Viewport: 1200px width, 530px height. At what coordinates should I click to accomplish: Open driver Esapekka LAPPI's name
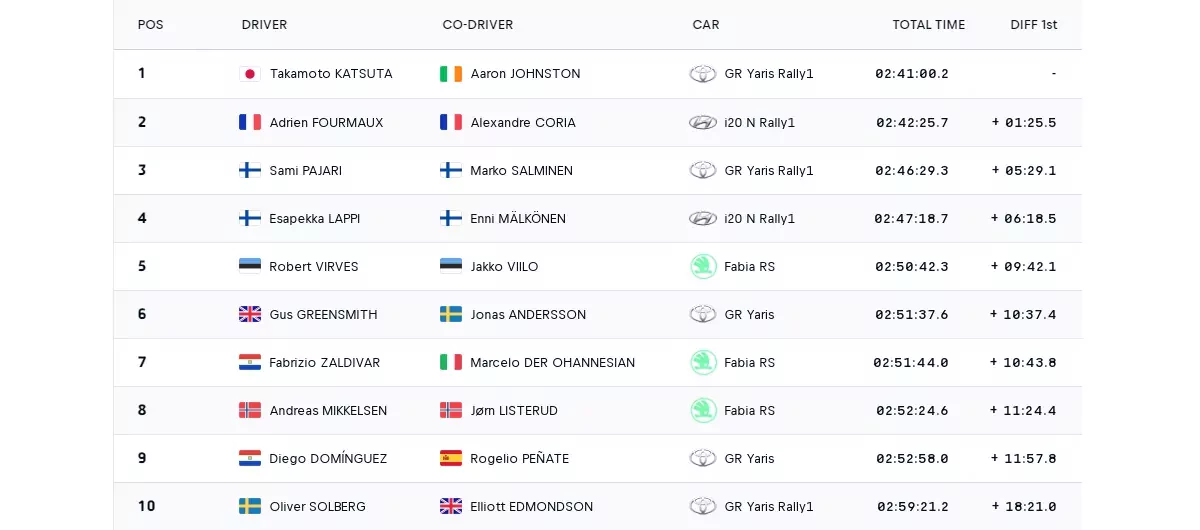[314, 219]
